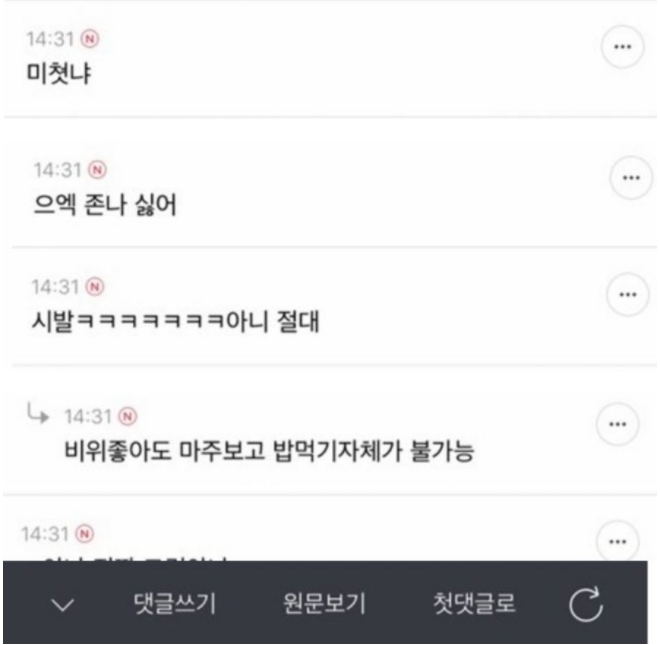Viewport: 660px width, 645px height.
Task: Collapse the bottom bar with the chevron
Action: 63,605
